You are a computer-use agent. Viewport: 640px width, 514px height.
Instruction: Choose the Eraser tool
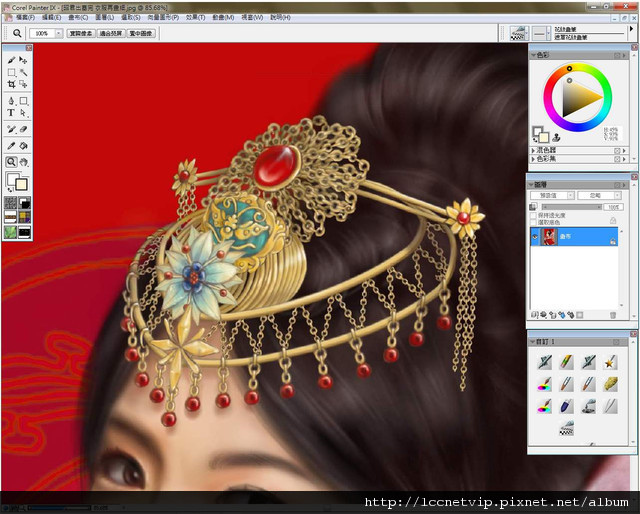pos(23,129)
